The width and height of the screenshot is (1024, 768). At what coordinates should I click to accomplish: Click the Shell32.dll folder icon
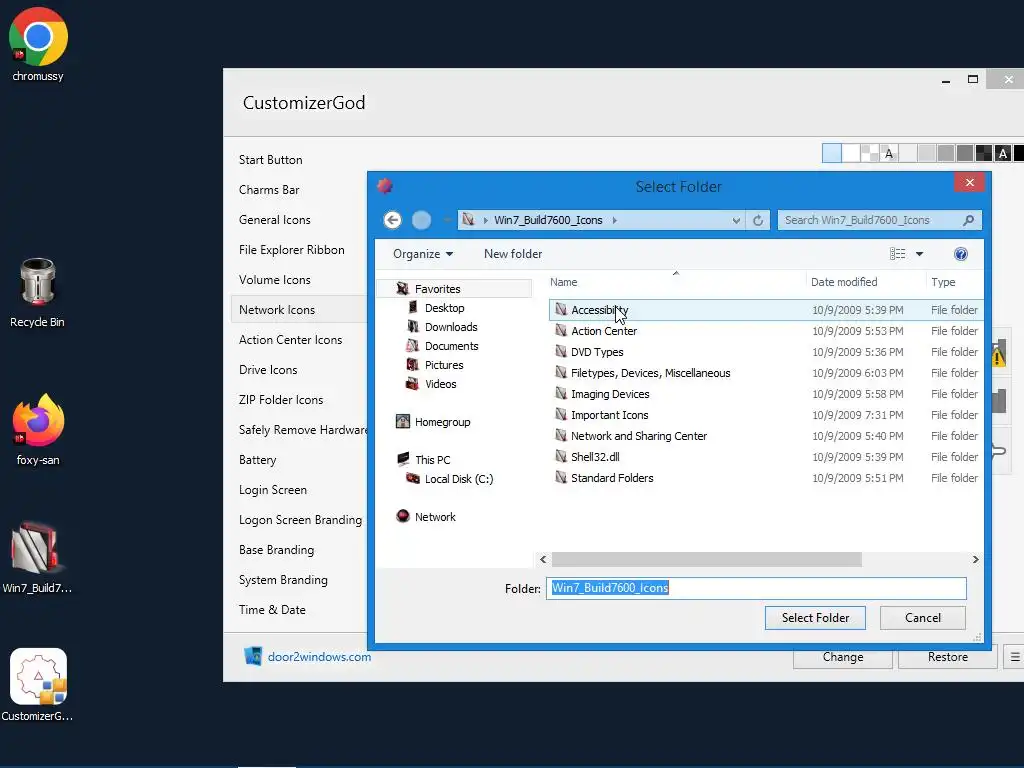pos(561,456)
